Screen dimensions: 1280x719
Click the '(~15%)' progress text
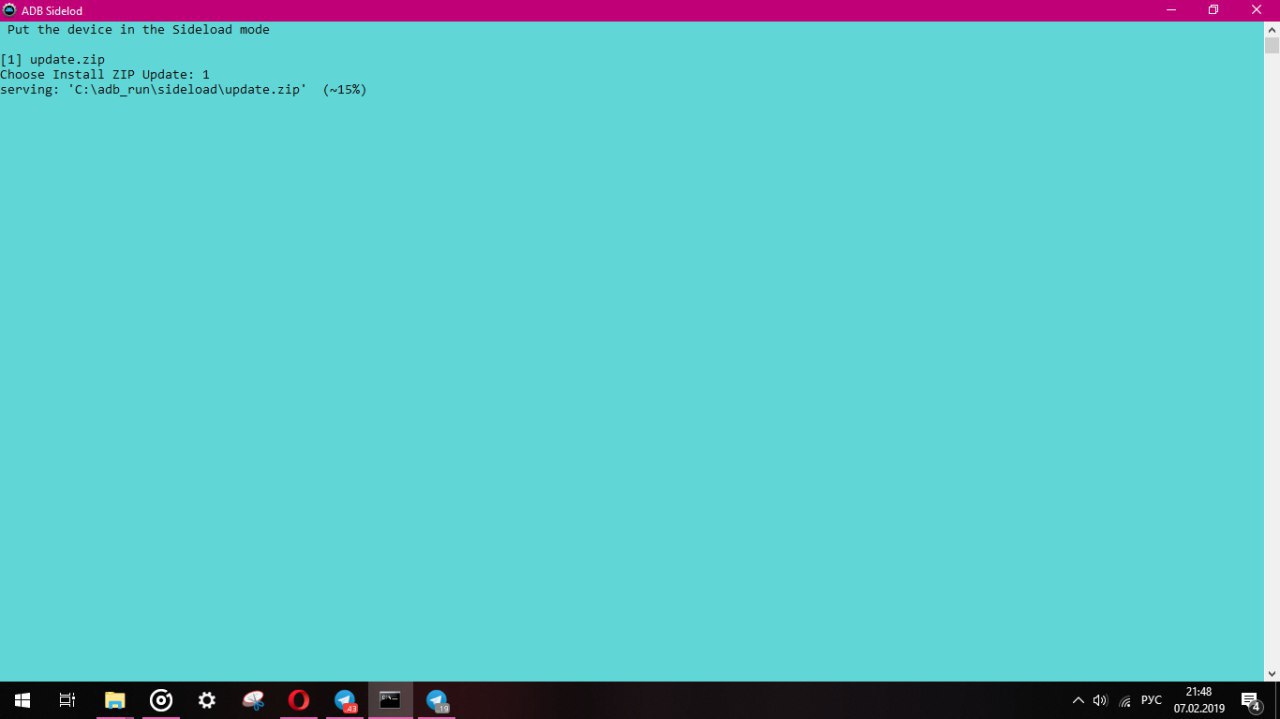(x=345, y=90)
